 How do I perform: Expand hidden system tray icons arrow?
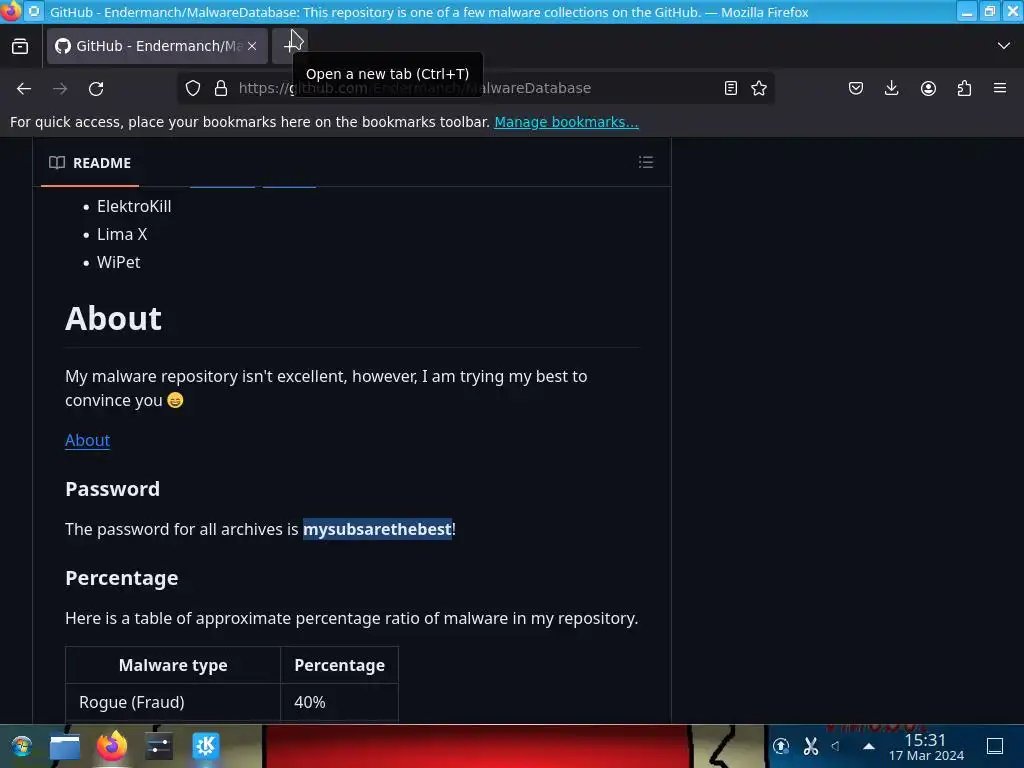[869, 746]
